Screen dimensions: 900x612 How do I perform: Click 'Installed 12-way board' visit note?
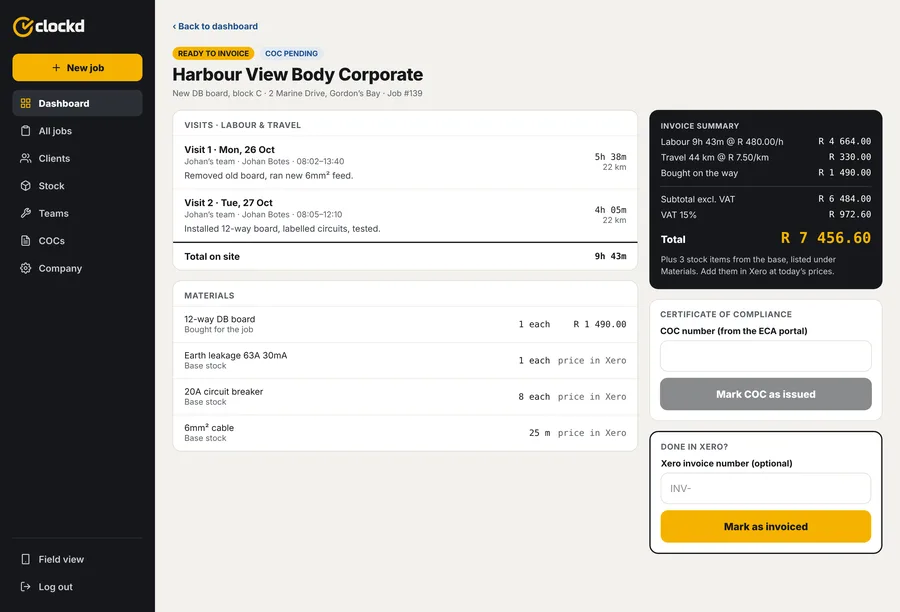(x=282, y=228)
